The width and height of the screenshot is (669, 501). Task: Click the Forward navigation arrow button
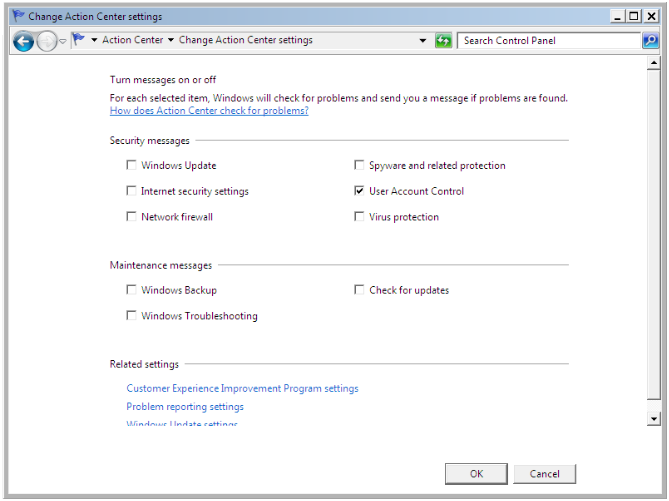tap(46, 41)
